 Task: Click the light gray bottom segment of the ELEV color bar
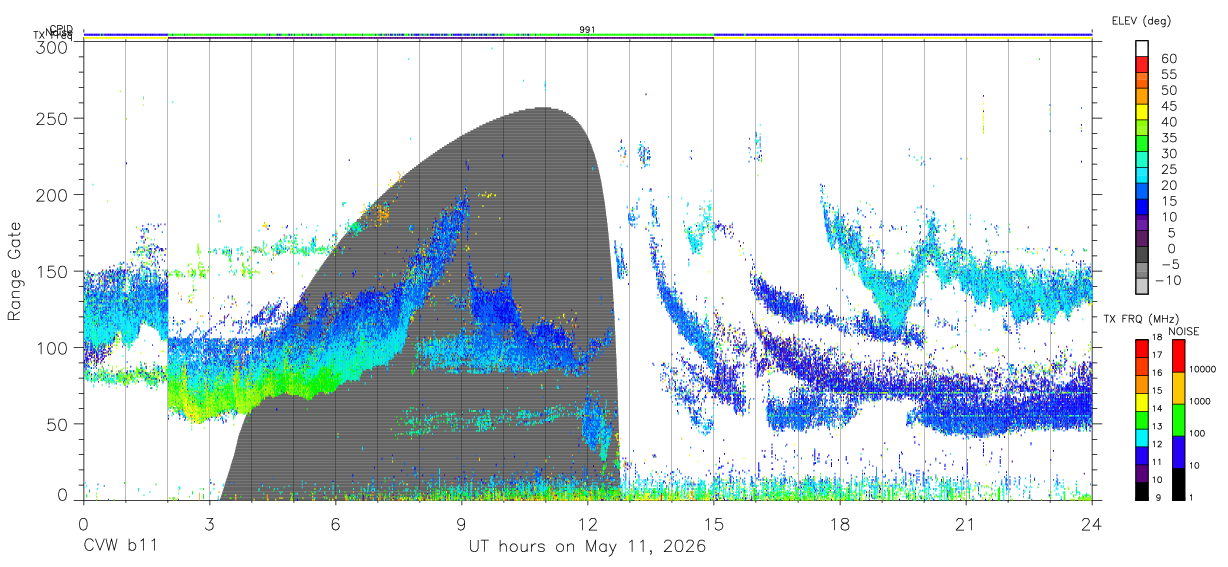(1143, 286)
